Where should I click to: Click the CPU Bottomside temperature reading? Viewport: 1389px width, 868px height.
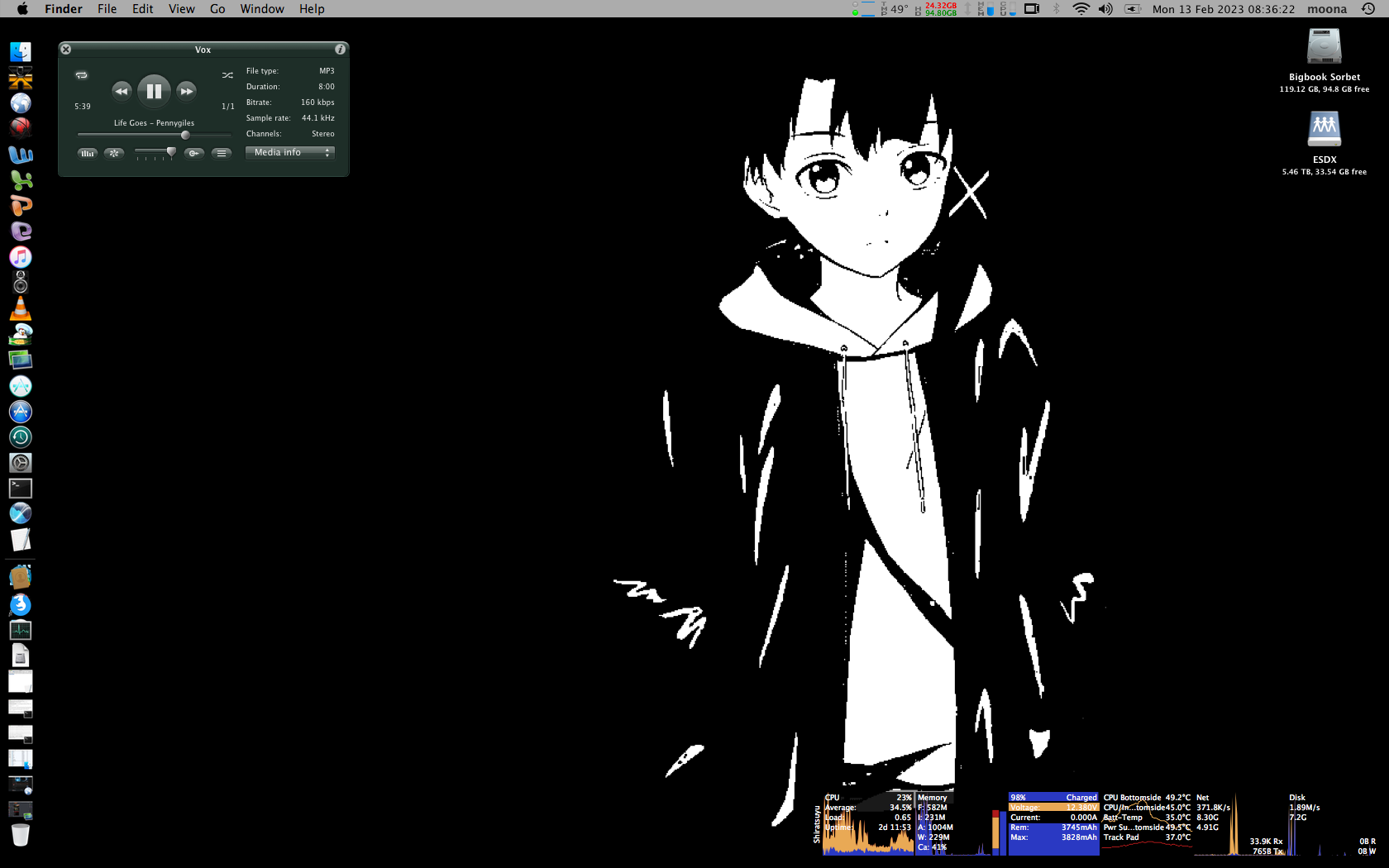[1147, 798]
